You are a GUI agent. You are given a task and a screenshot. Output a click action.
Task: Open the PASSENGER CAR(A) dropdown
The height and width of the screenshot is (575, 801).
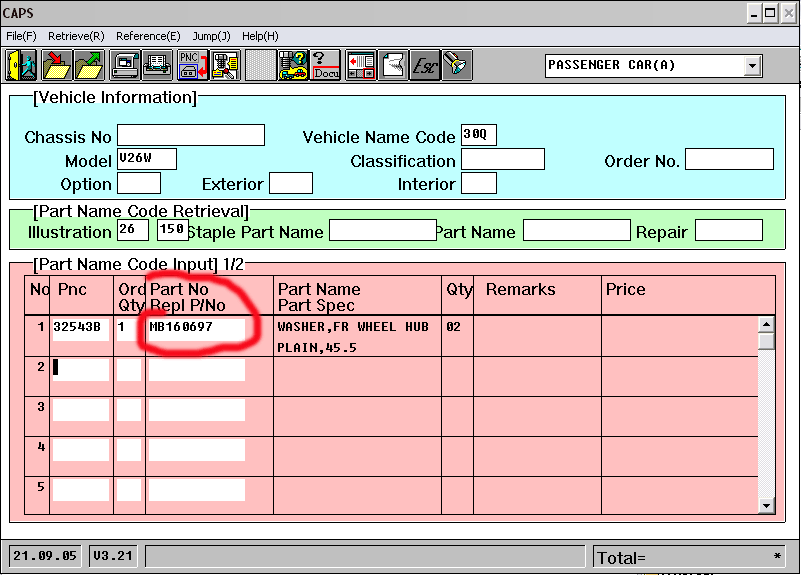click(752, 66)
